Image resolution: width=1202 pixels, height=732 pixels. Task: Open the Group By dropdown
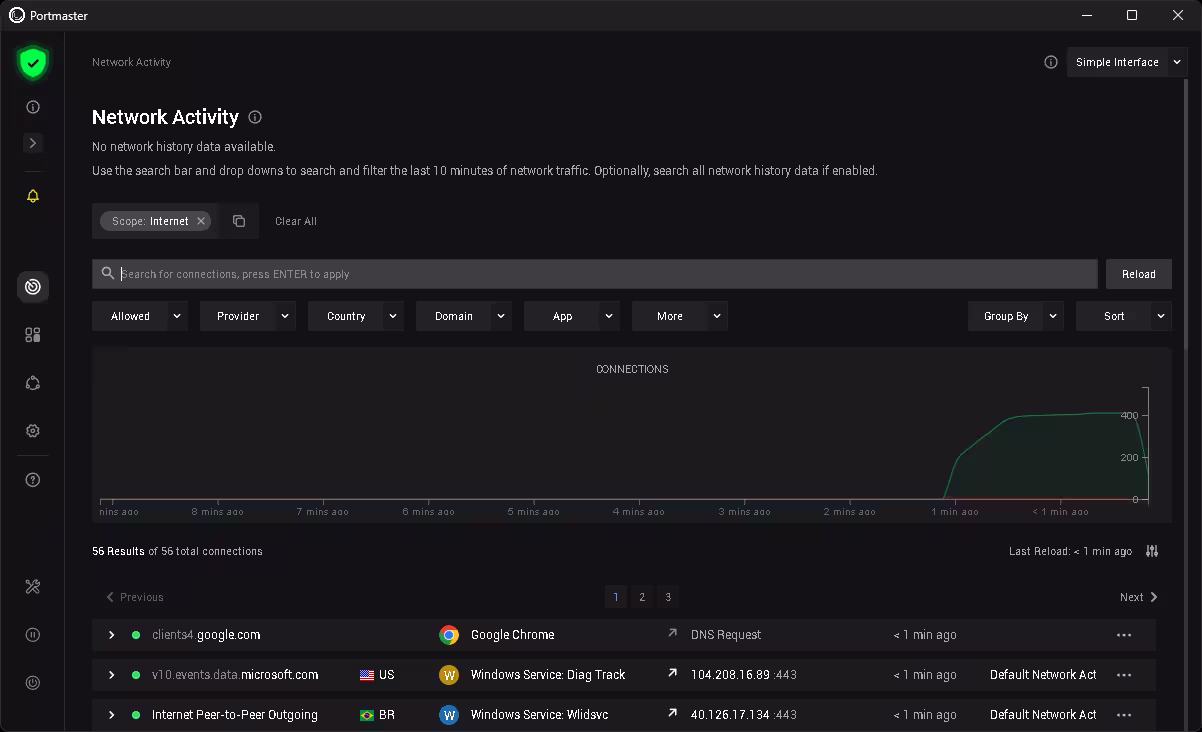(1016, 316)
